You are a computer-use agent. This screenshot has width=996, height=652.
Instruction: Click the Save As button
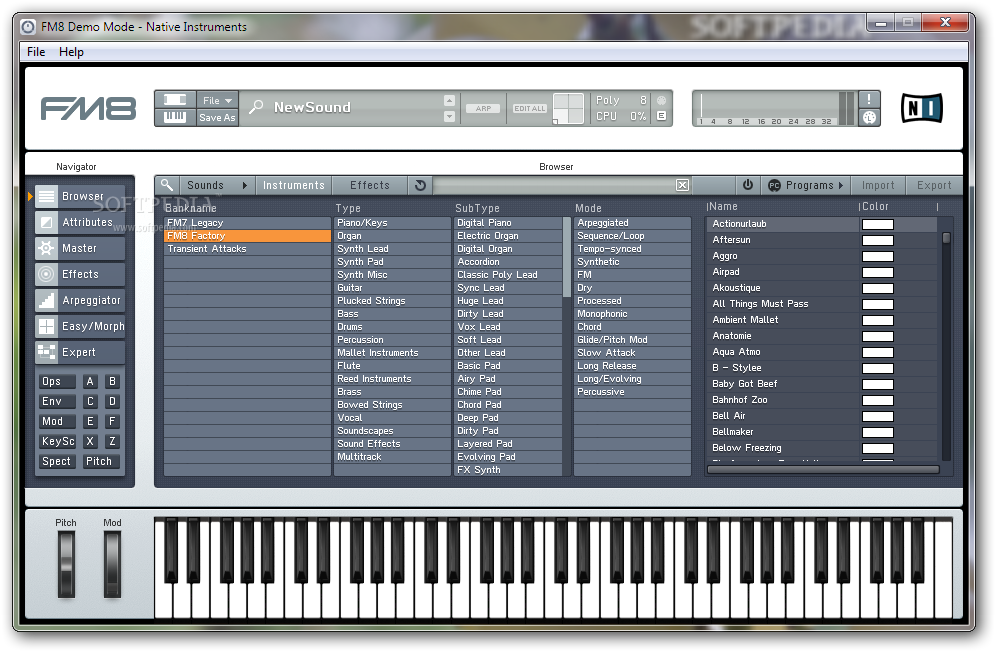click(217, 118)
